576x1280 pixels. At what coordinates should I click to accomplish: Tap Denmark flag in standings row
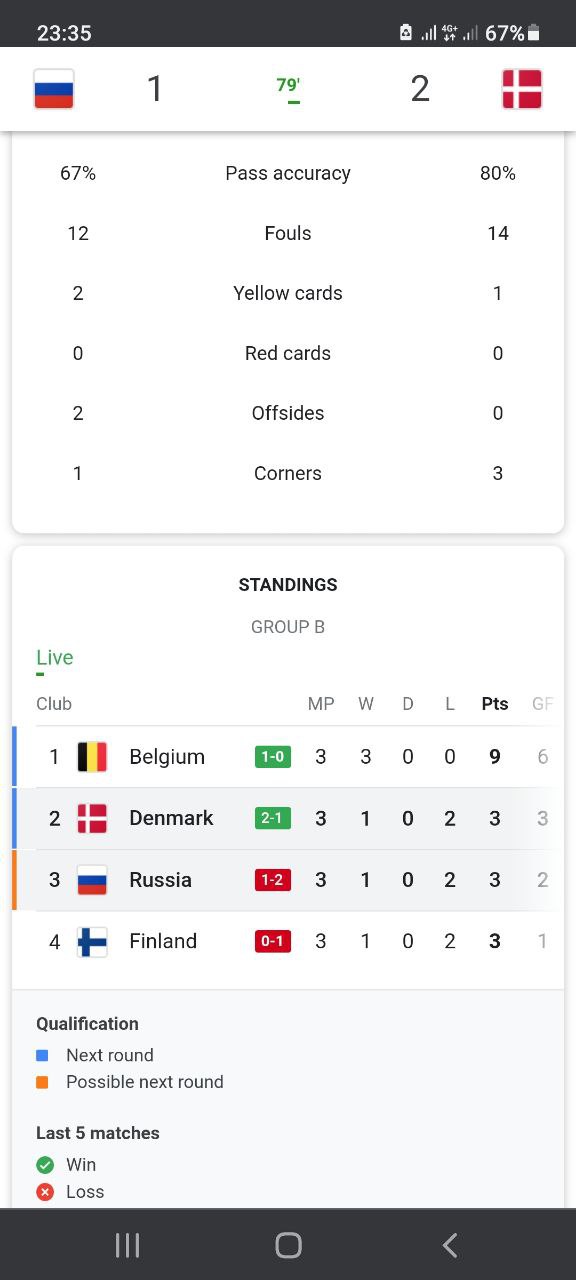92,819
